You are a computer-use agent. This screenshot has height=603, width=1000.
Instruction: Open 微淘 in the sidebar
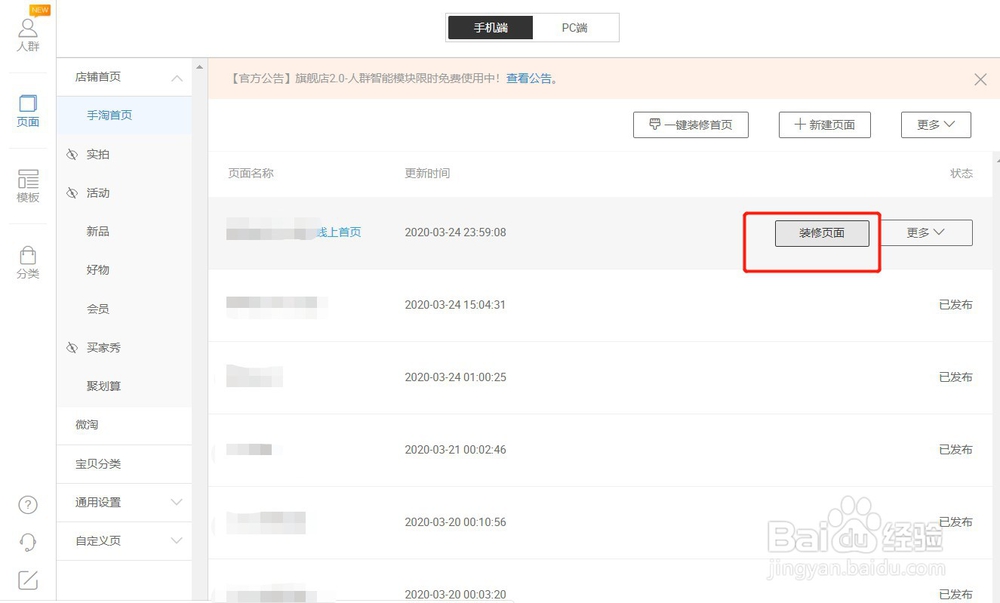87,425
